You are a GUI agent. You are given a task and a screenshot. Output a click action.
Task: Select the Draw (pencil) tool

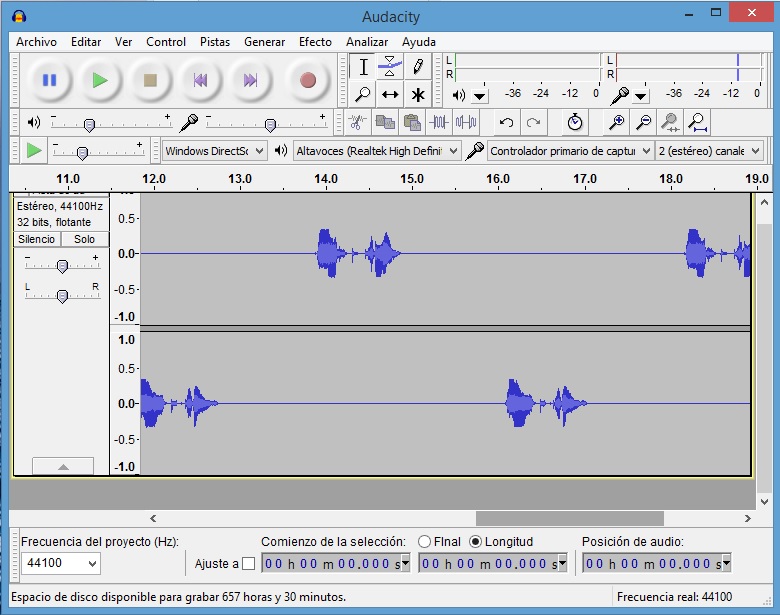coord(417,67)
